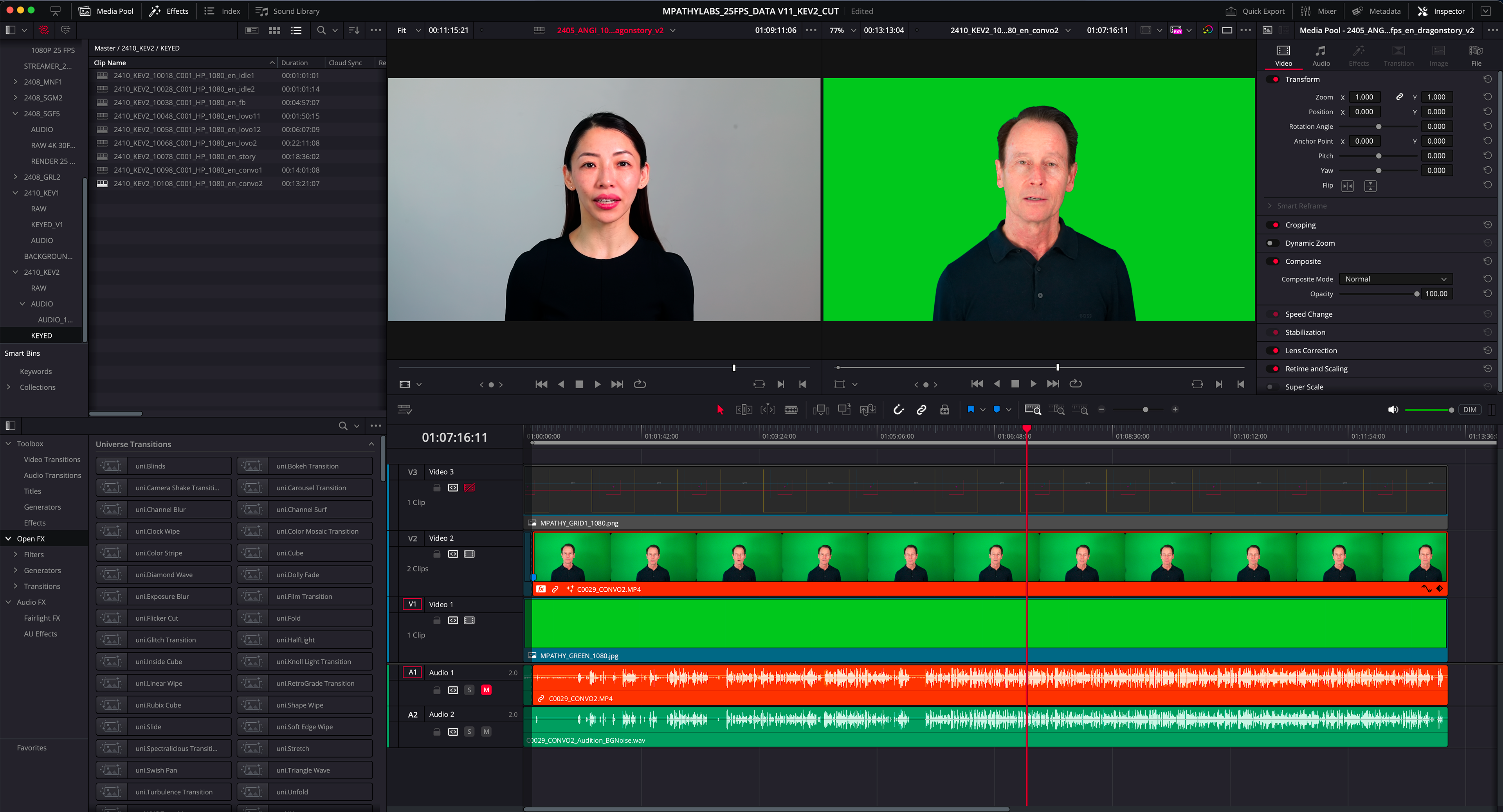Viewport: 1503px width, 812px height.
Task: Unmute Audio 1 track with M button
Action: coord(486,690)
